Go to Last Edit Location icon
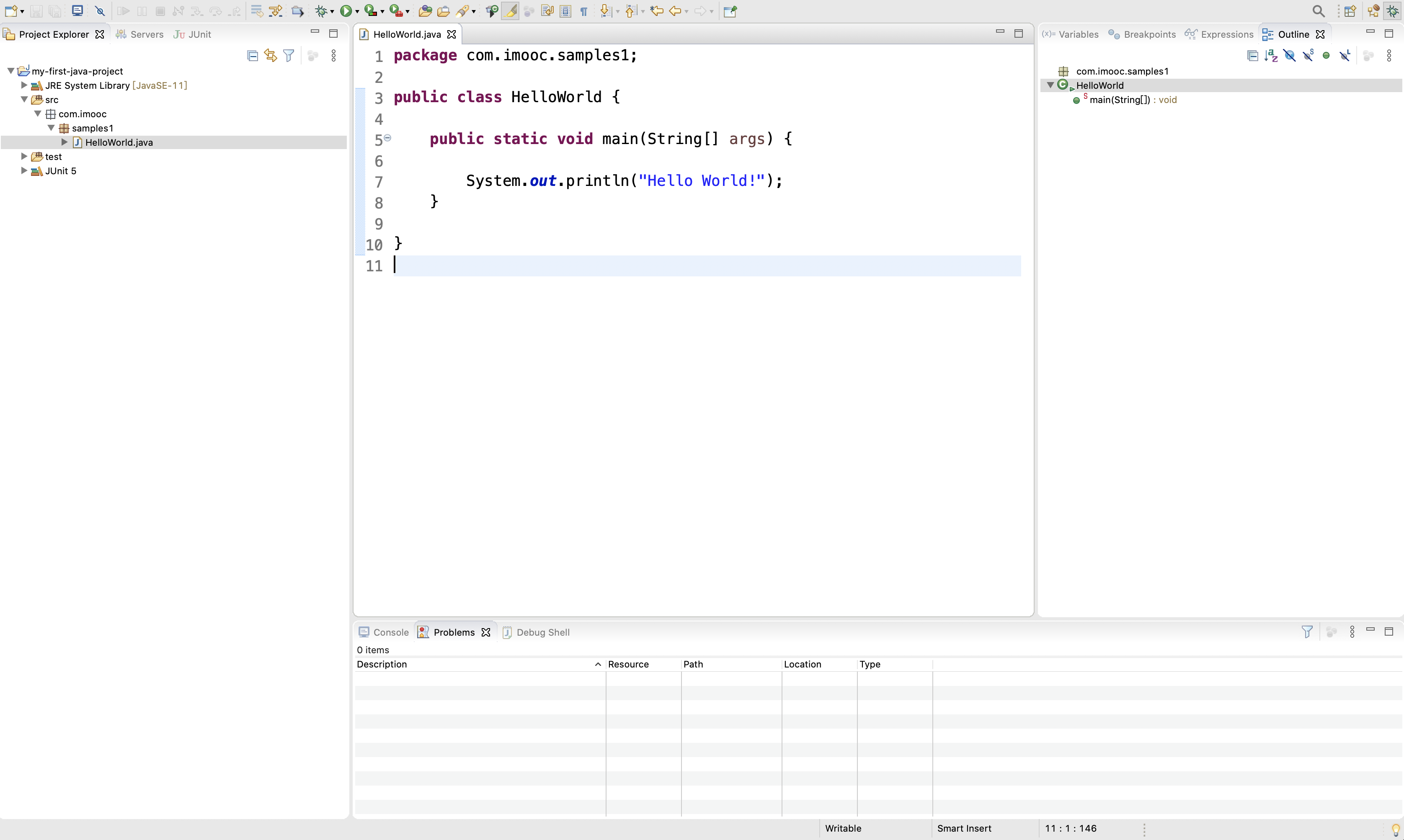This screenshot has height=840, width=1404. 657,11
